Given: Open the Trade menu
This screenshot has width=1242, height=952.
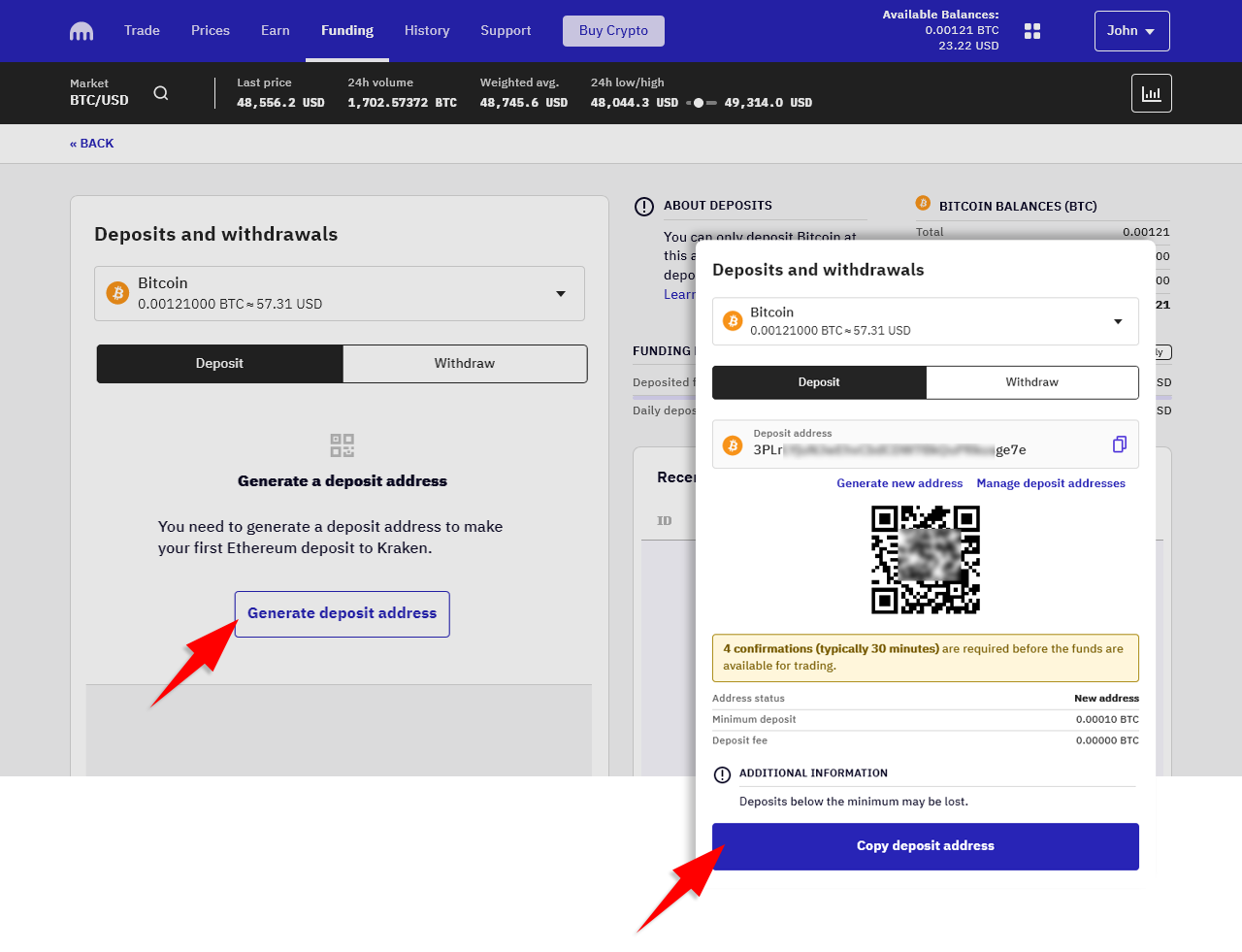Looking at the screenshot, I should pyautogui.click(x=142, y=30).
